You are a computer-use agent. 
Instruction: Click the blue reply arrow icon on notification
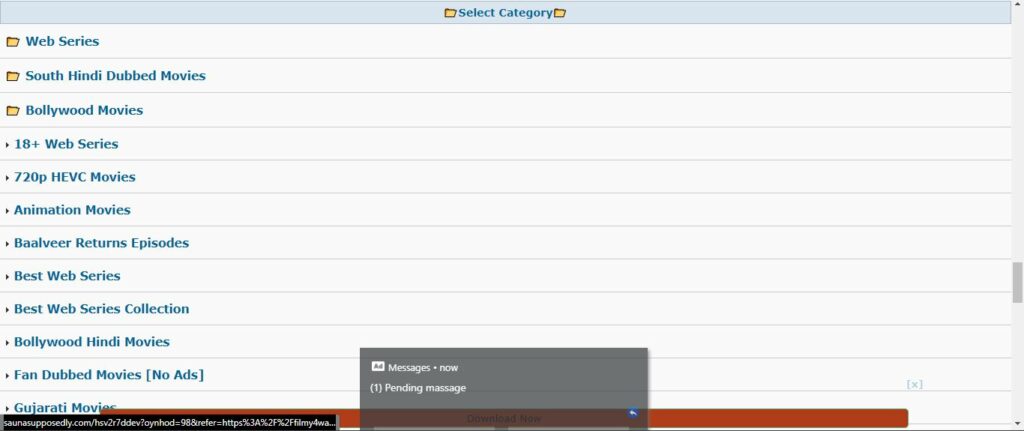pyautogui.click(x=632, y=413)
